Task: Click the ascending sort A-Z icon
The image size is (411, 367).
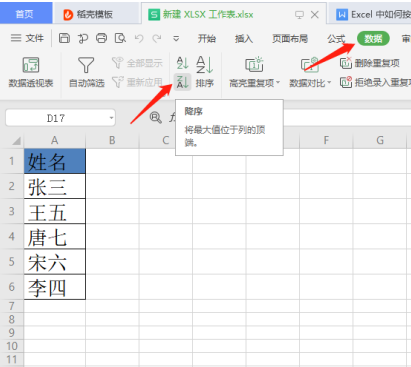Action: [182, 63]
